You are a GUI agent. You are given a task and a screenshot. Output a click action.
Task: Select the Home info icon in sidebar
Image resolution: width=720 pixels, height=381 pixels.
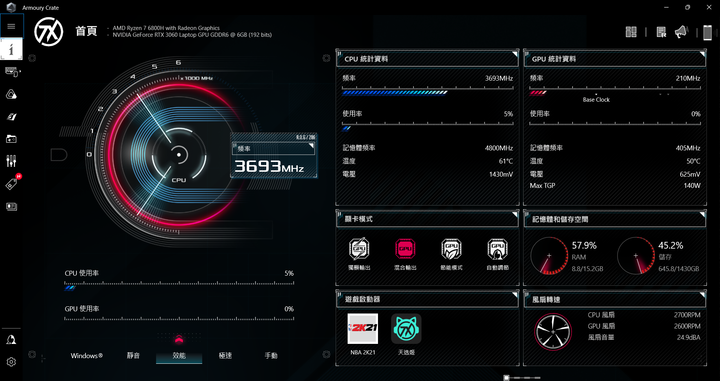pyautogui.click(x=11, y=49)
